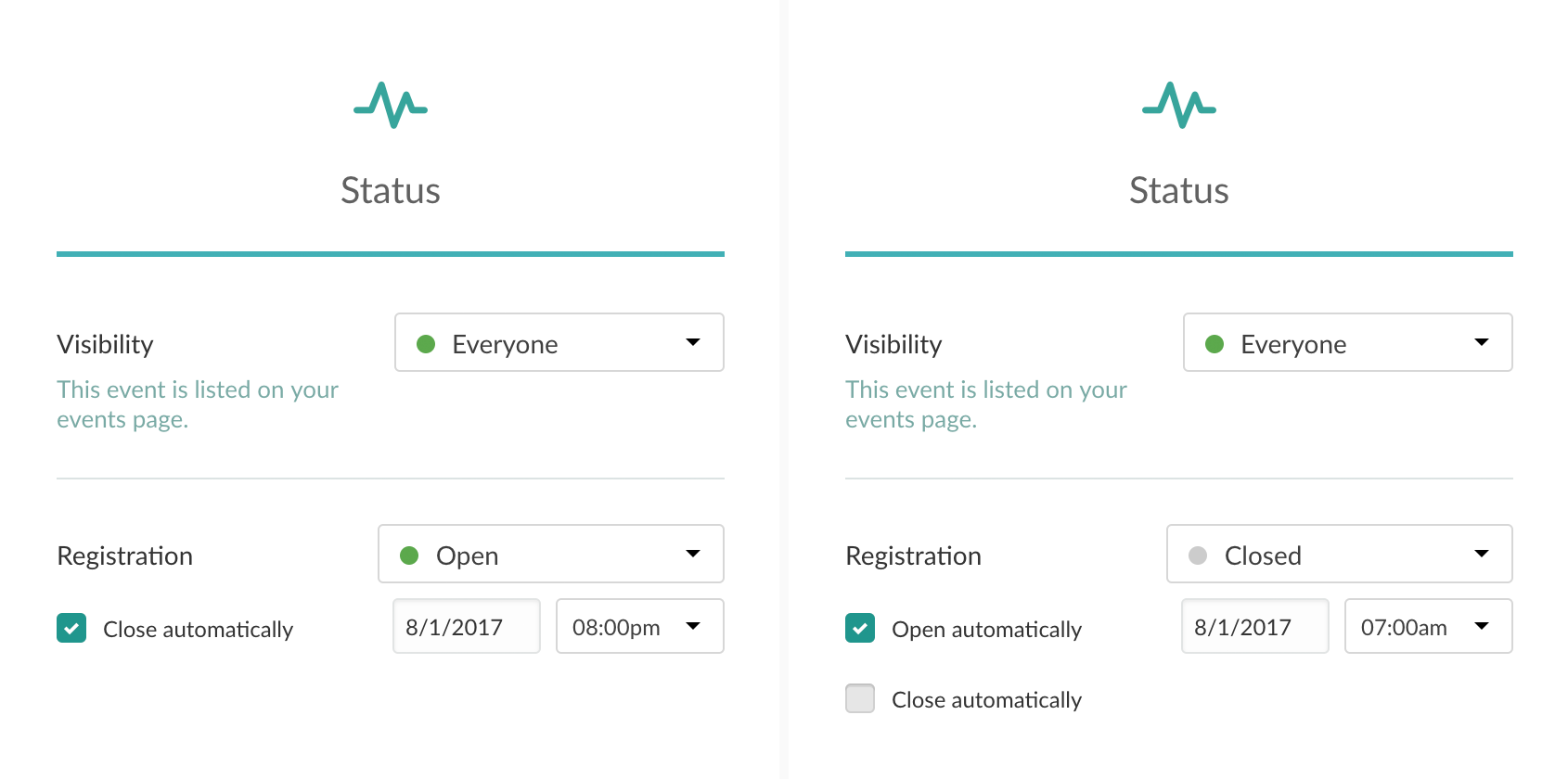The height and width of the screenshot is (779, 1568).
Task: Expand right panel Visibility Everyone dropdown arrow
Action: pyautogui.click(x=1481, y=342)
